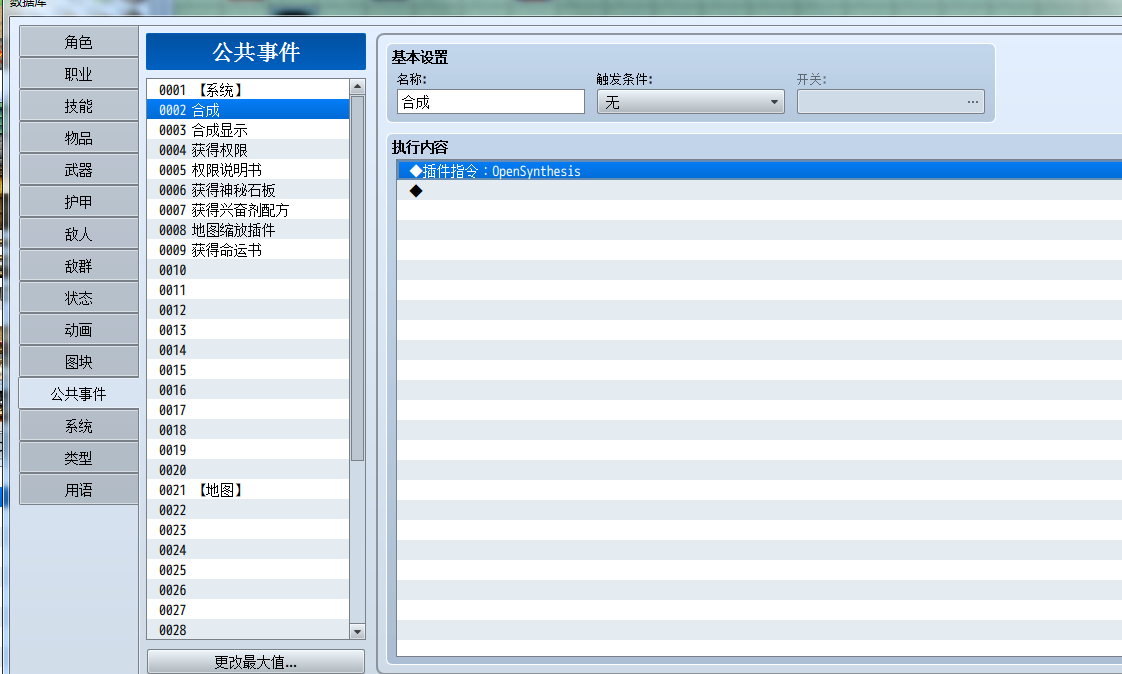The height and width of the screenshot is (674, 1122).
Task: Select the 动画 tab
Action: (79, 330)
